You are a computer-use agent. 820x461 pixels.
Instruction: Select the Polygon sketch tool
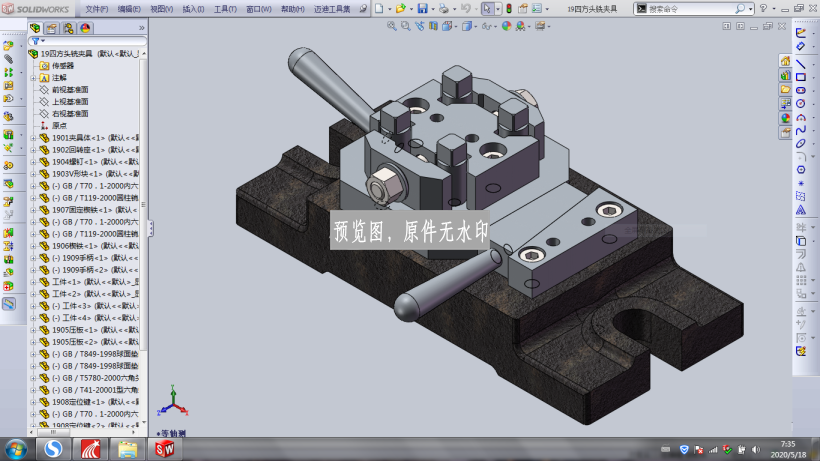801,170
